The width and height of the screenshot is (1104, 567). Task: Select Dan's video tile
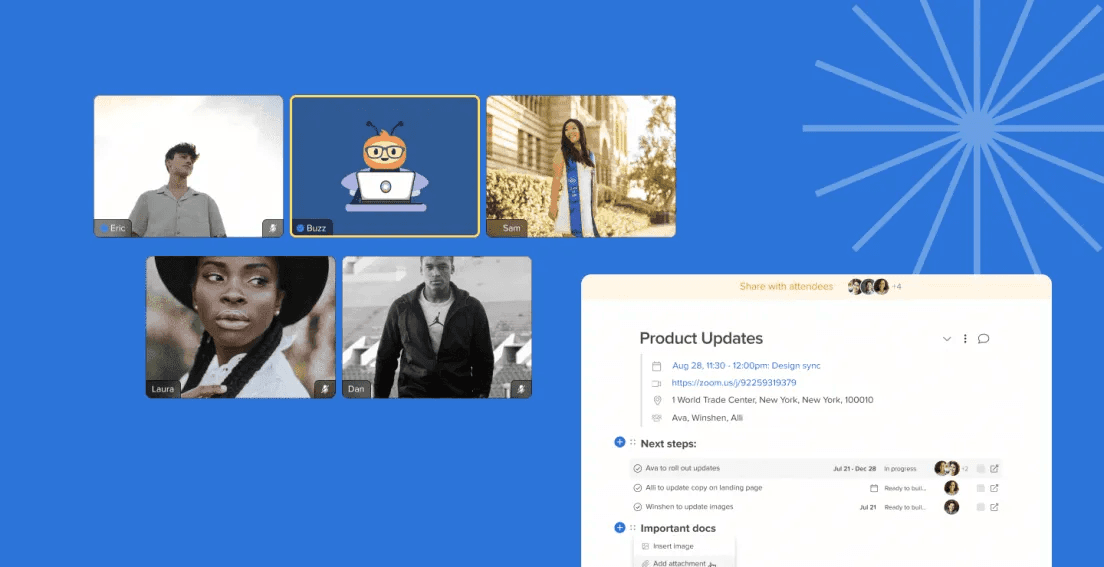click(437, 327)
